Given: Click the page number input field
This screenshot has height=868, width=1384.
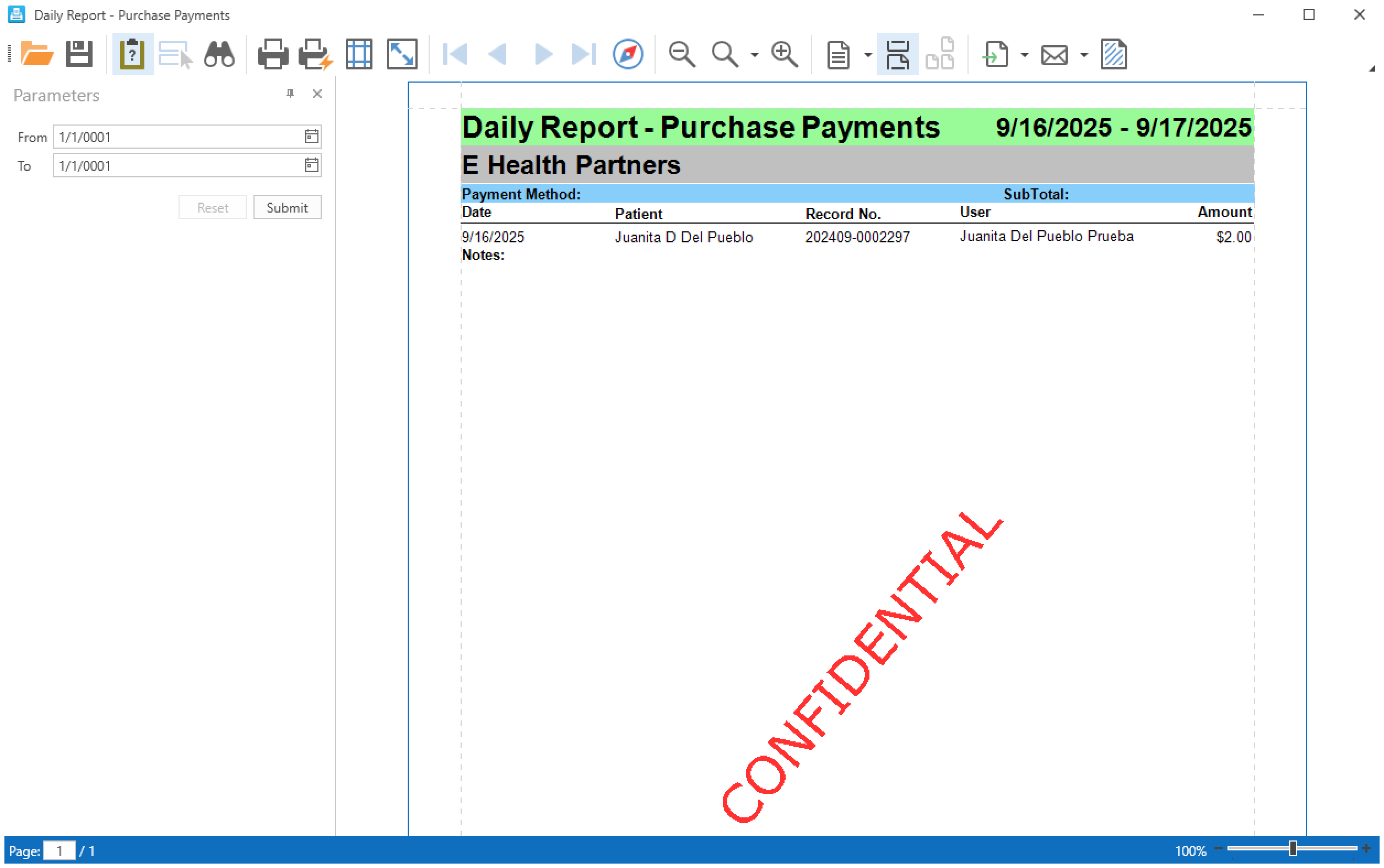Looking at the screenshot, I should click(59, 850).
